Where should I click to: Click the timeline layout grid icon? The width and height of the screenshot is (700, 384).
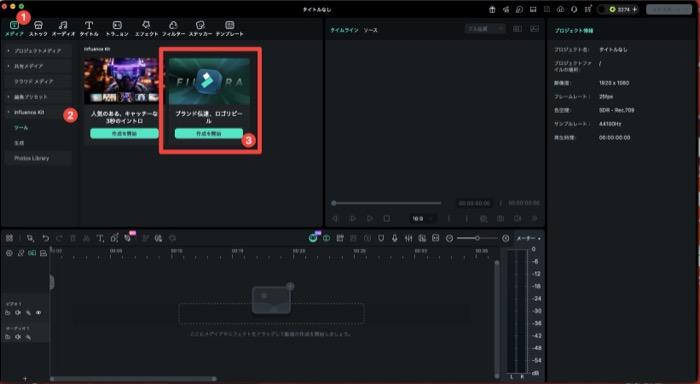(x=9, y=238)
